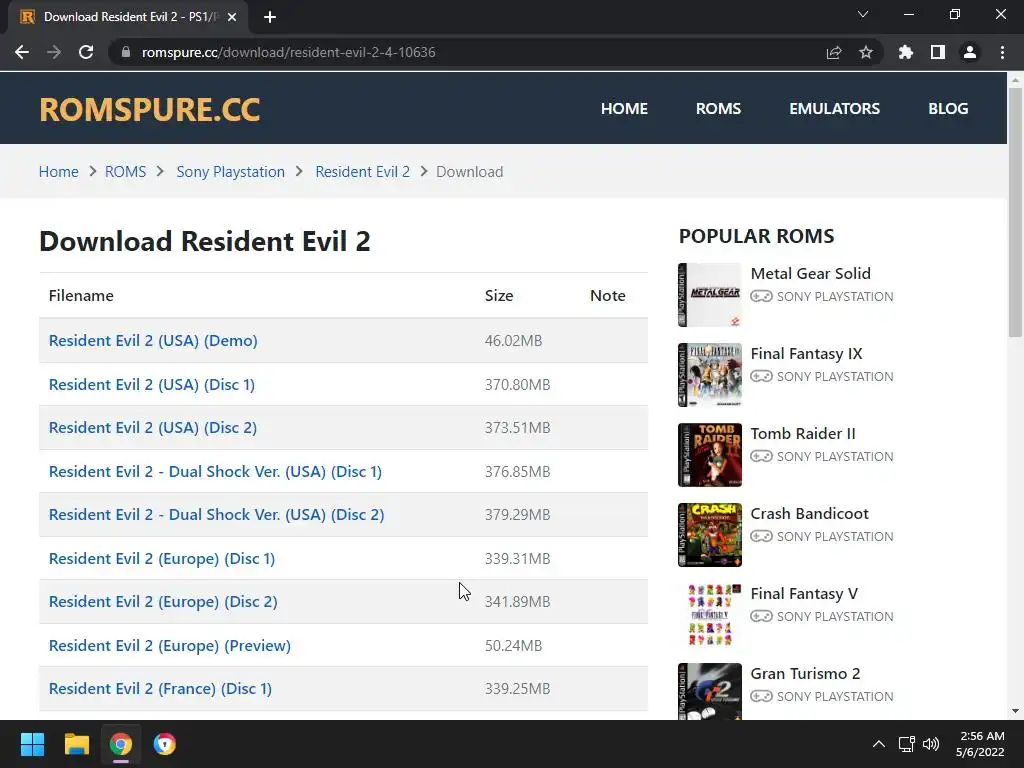Viewport: 1024px width, 768px height.
Task: Download Resident Evil 2 (USA) (Demo)
Action: tap(153, 341)
